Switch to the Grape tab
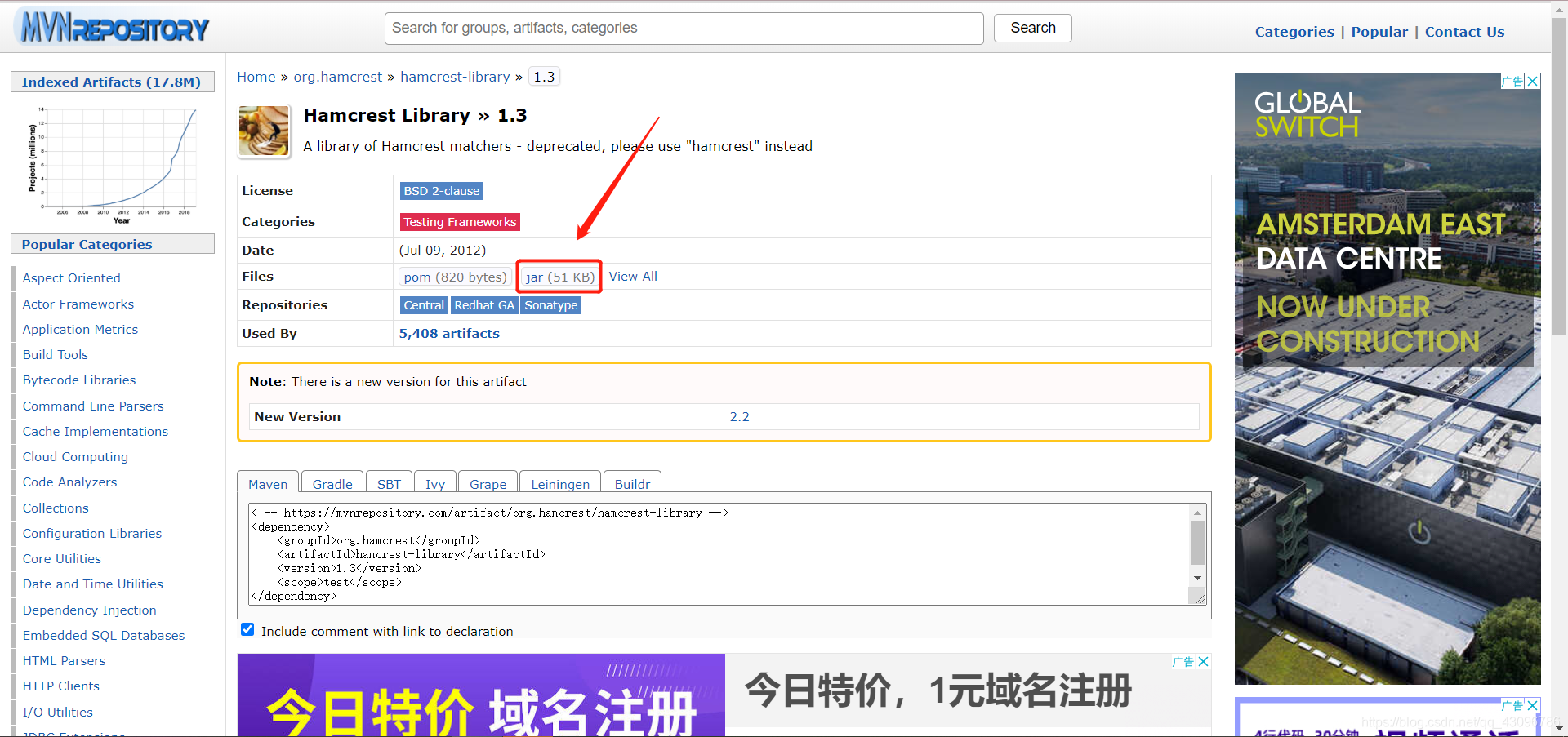1568x737 pixels. (x=488, y=483)
